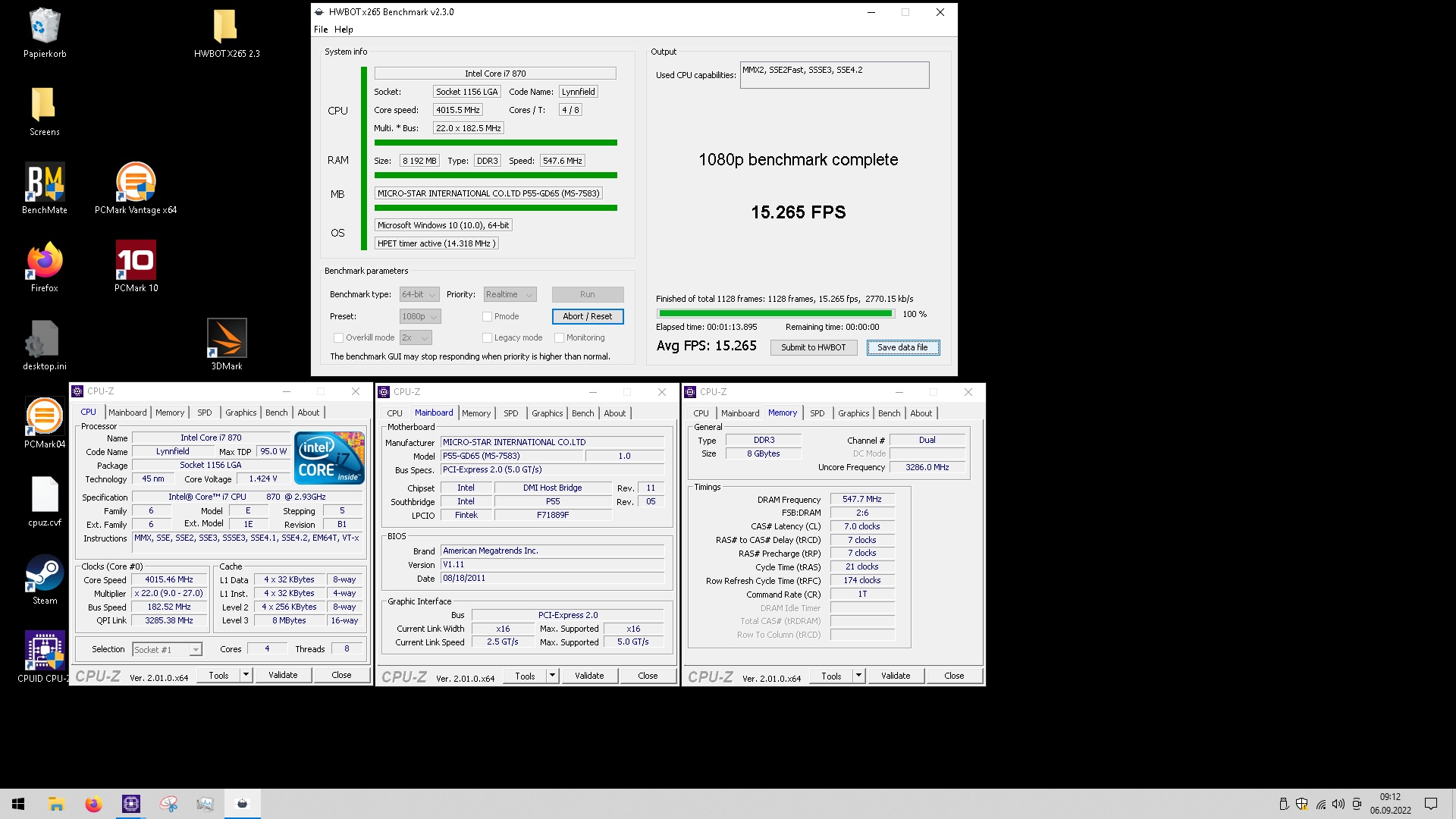This screenshot has width=1456, height=819.
Task: Open the Socket #1 selection dropdown
Action: [x=167, y=649]
